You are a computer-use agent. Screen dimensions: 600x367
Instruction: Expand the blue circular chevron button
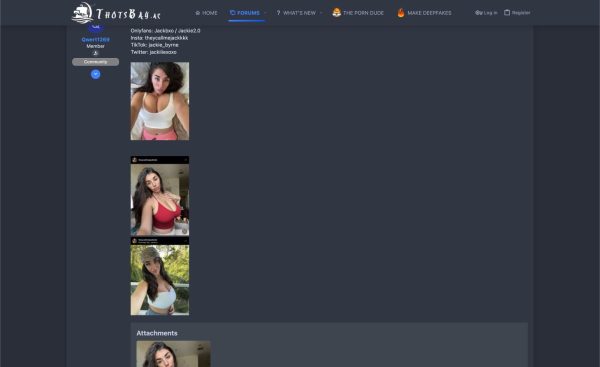96,74
